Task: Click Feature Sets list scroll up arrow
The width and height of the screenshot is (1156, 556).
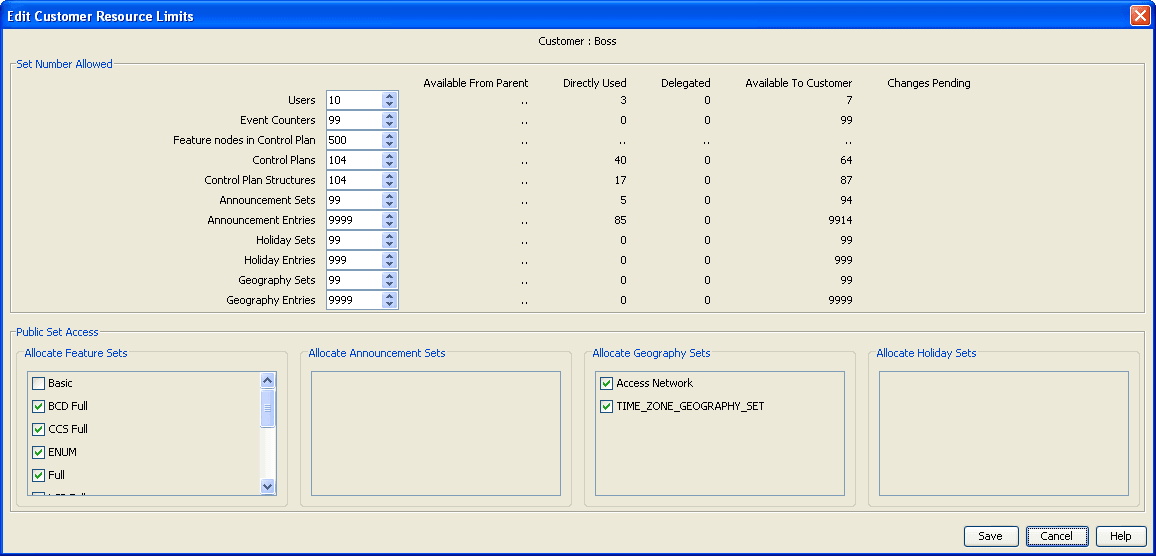Action: (268, 380)
